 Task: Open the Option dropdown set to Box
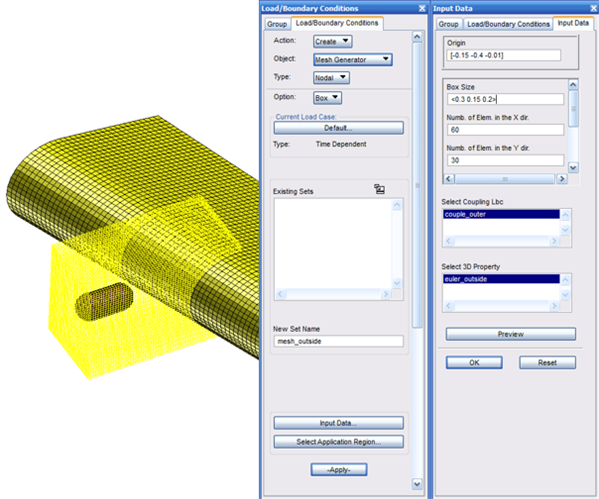327,98
